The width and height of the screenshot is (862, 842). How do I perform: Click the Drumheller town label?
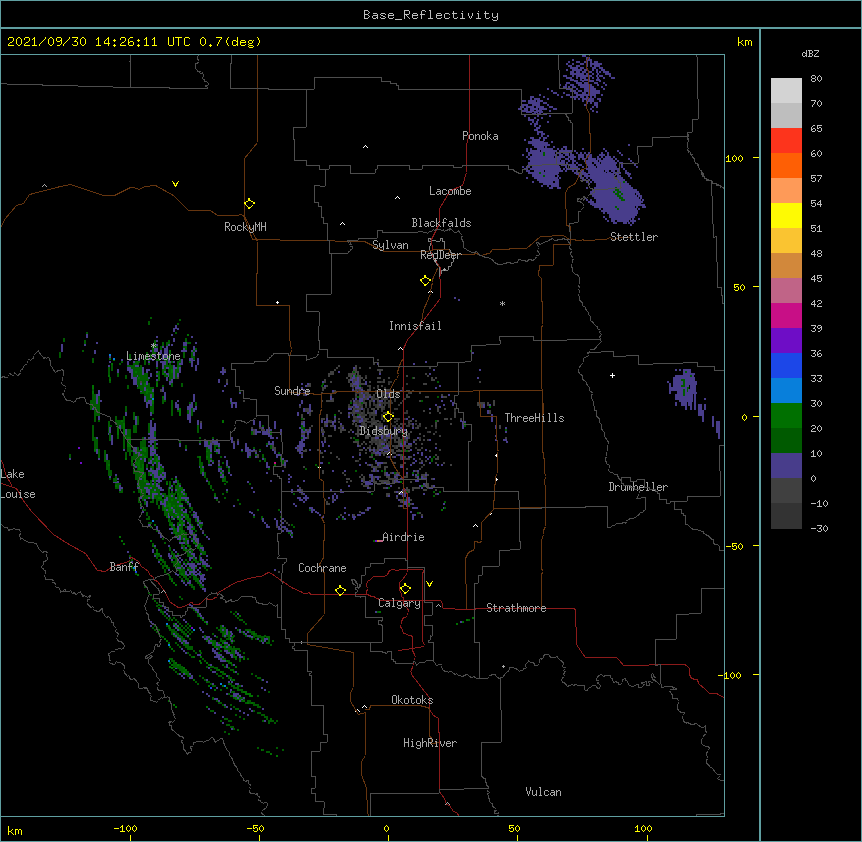(x=638, y=487)
